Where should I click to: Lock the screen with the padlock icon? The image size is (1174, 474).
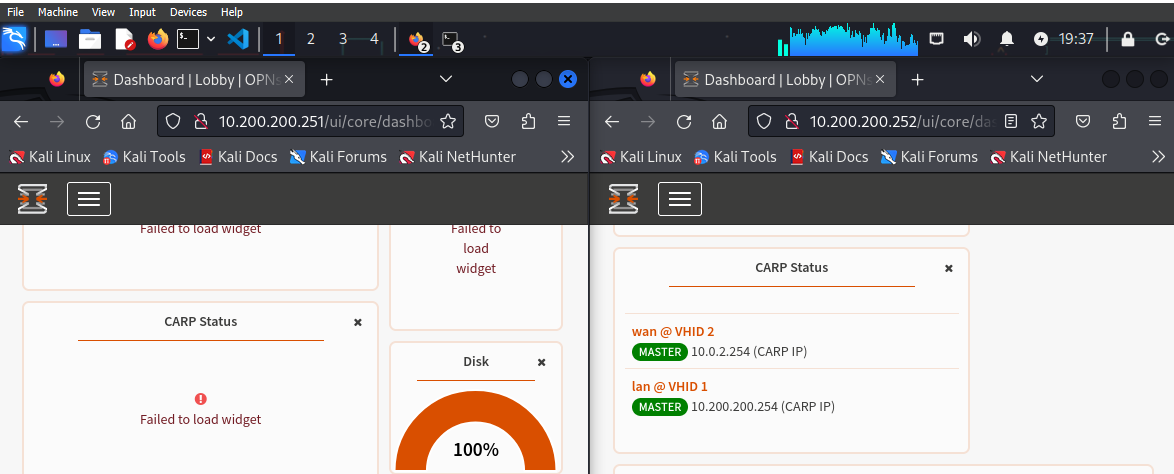[x=1129, y=39]
